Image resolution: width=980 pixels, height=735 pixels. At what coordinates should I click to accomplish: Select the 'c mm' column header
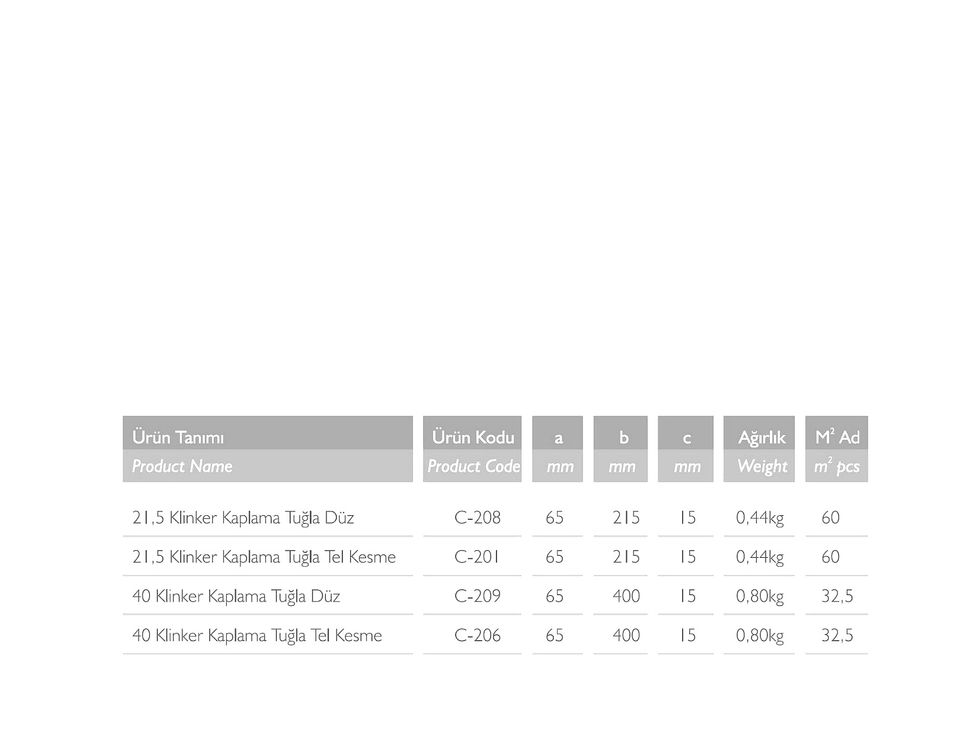[x=685, y=449]
